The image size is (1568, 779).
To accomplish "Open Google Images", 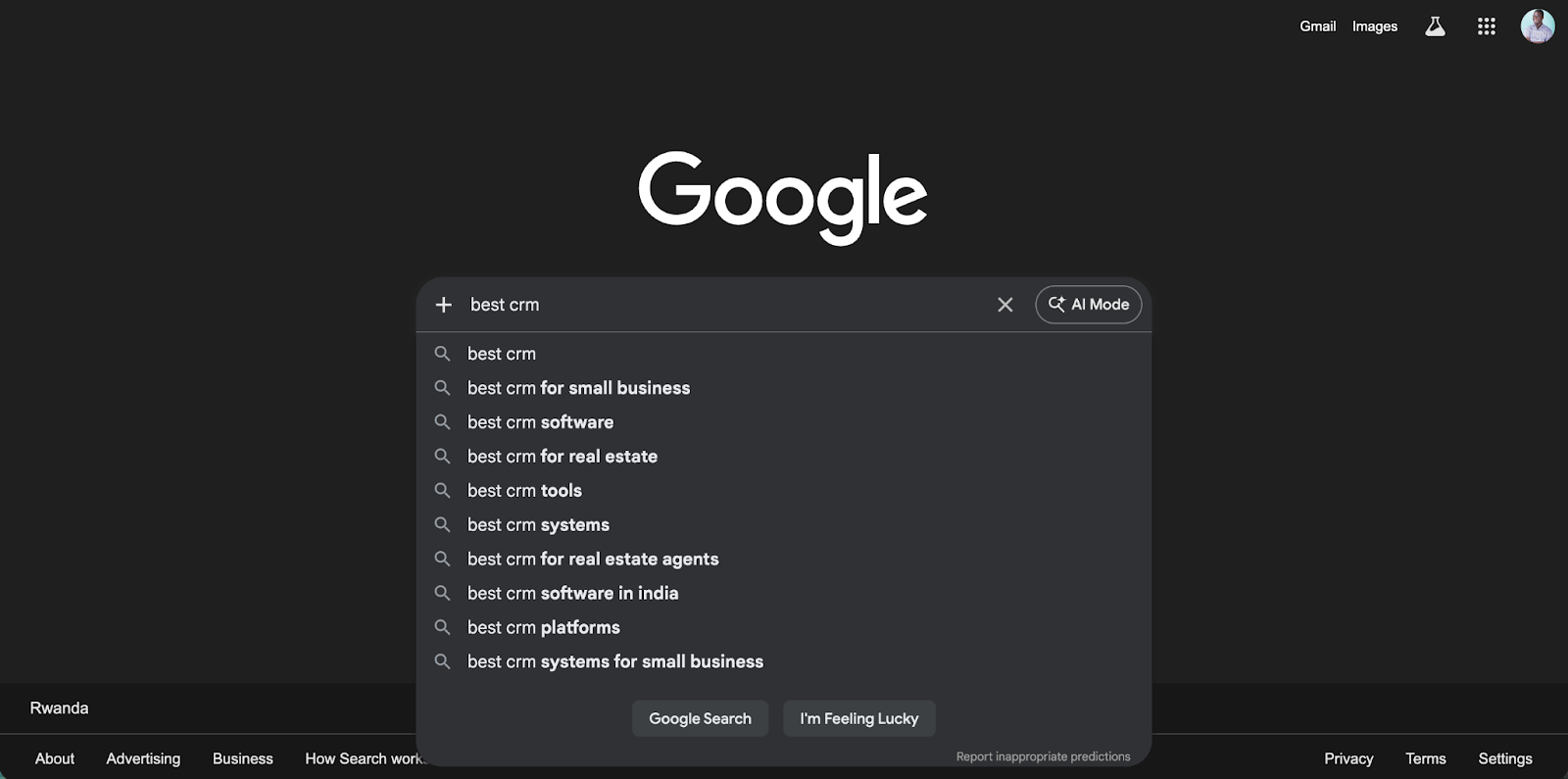I will point(1374,25).
